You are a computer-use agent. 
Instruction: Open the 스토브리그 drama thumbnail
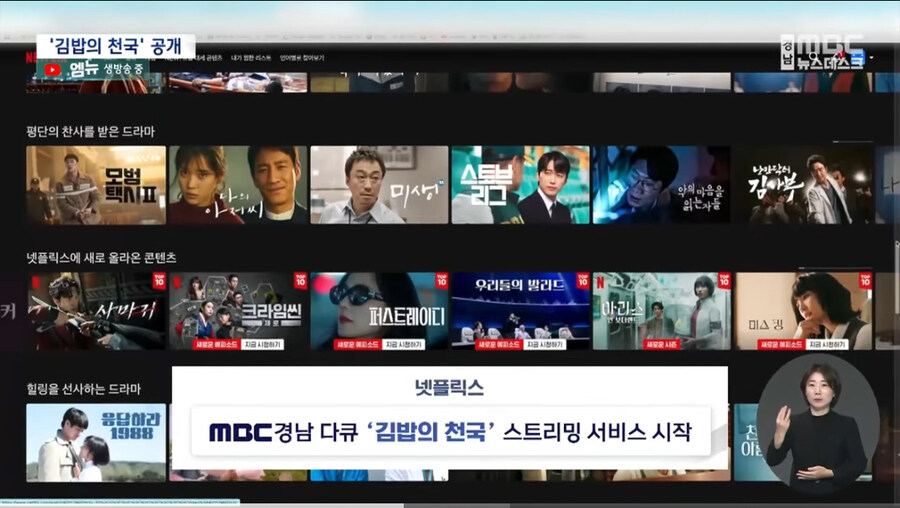[520, 185]
